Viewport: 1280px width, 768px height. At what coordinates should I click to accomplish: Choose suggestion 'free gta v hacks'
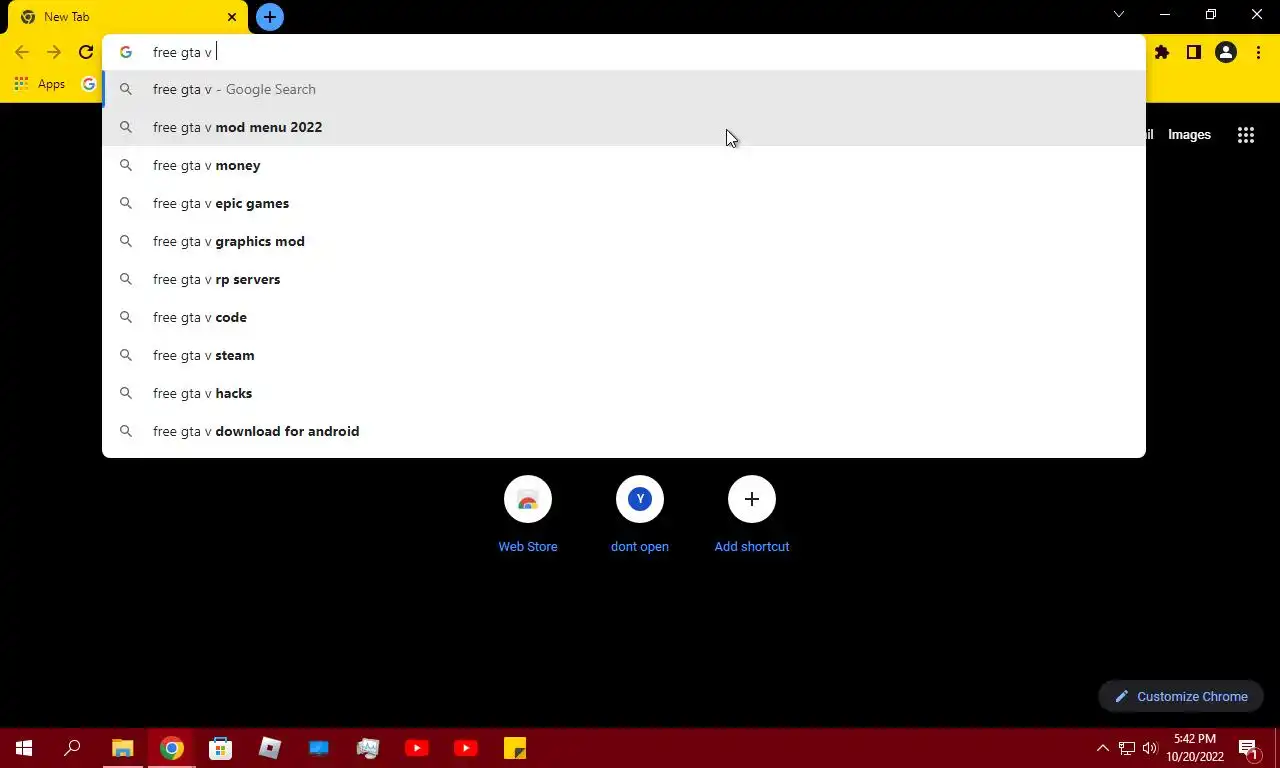(624, 393)
